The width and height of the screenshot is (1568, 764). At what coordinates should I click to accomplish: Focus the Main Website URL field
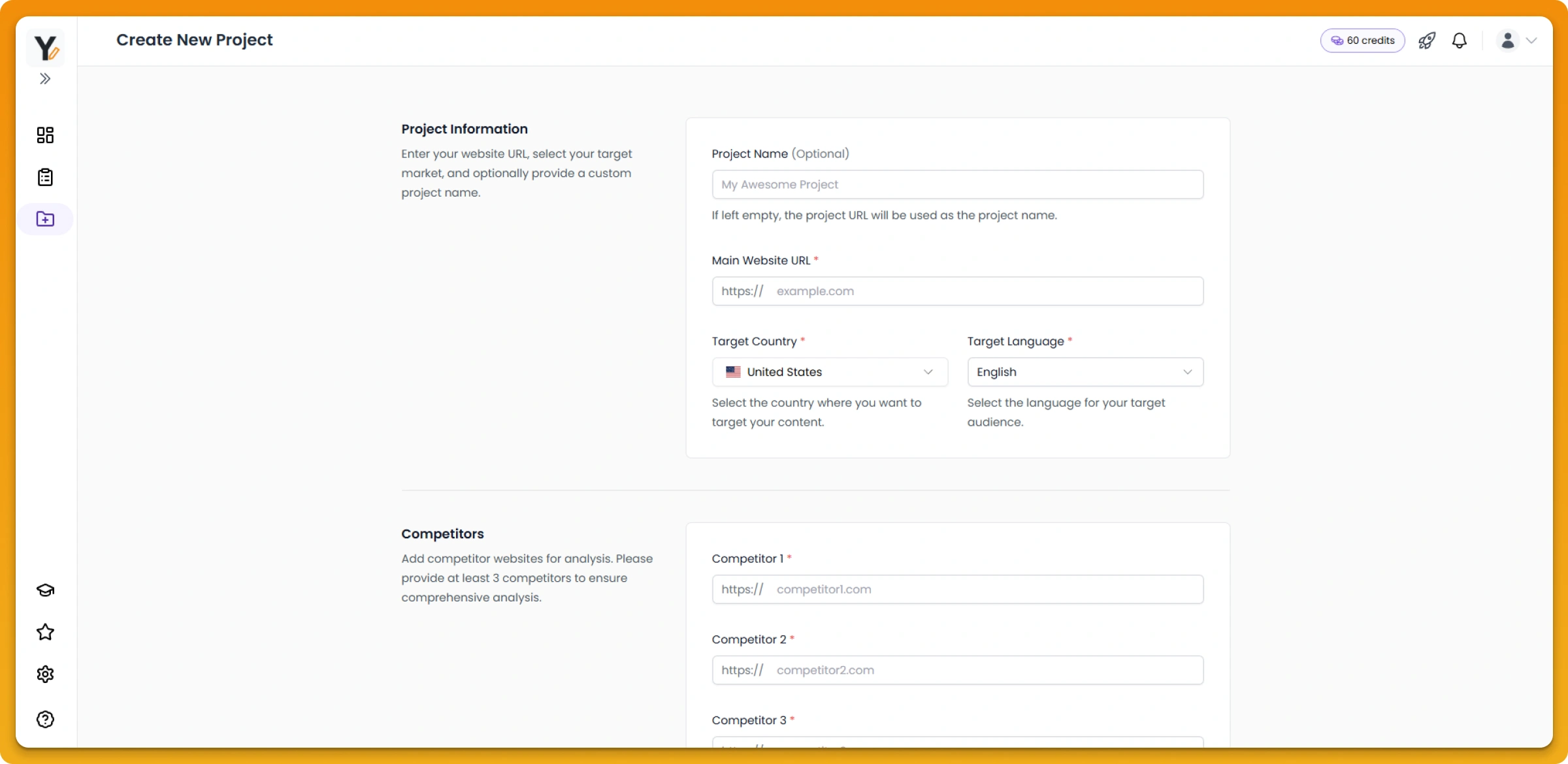pyautogui.click(x=987, y=291)
